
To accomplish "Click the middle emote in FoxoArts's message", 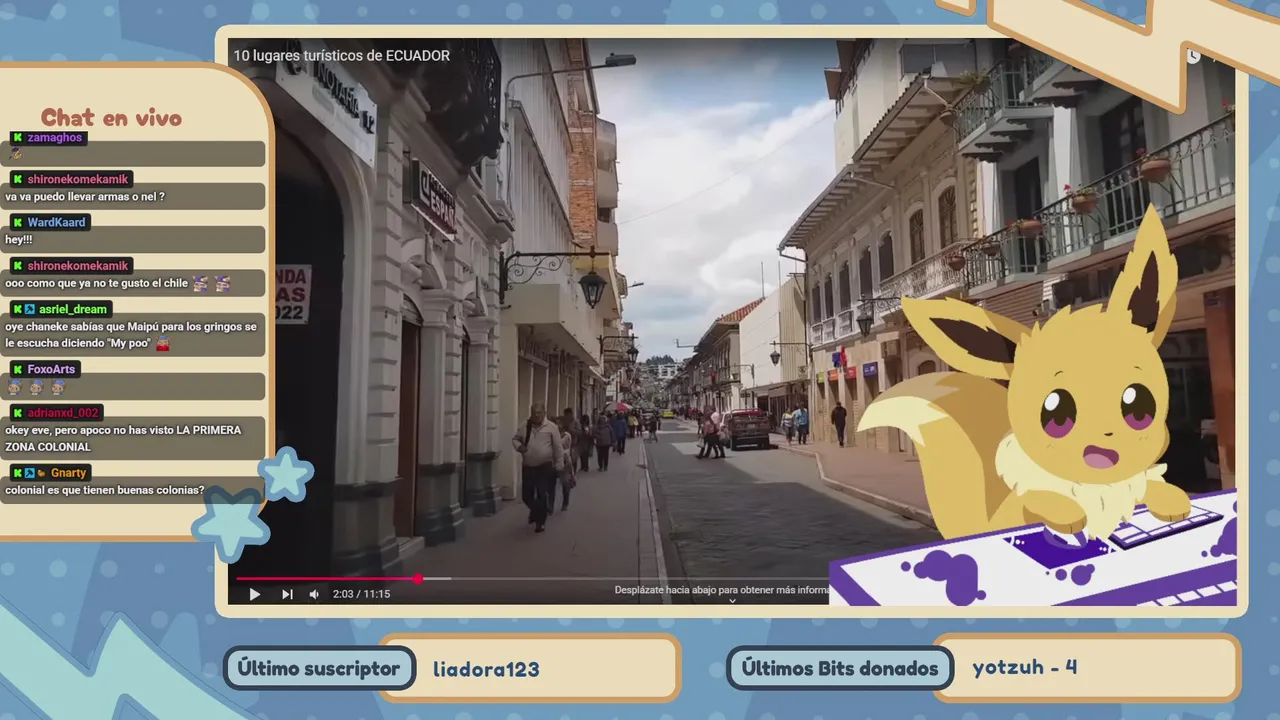I will point(36,388).
